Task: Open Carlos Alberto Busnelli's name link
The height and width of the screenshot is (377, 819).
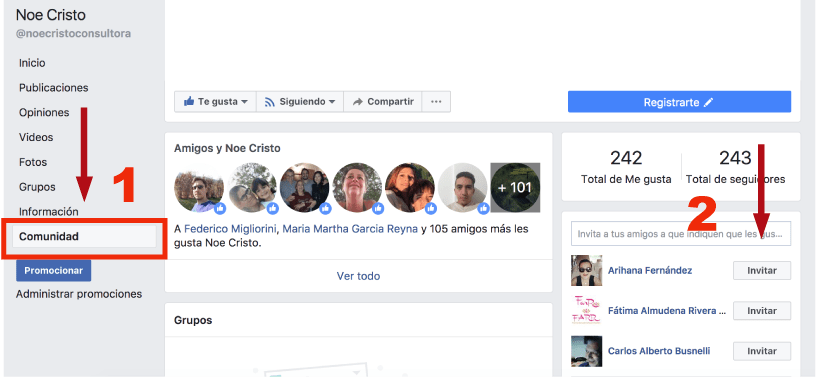Action: [x=659, y=351]
